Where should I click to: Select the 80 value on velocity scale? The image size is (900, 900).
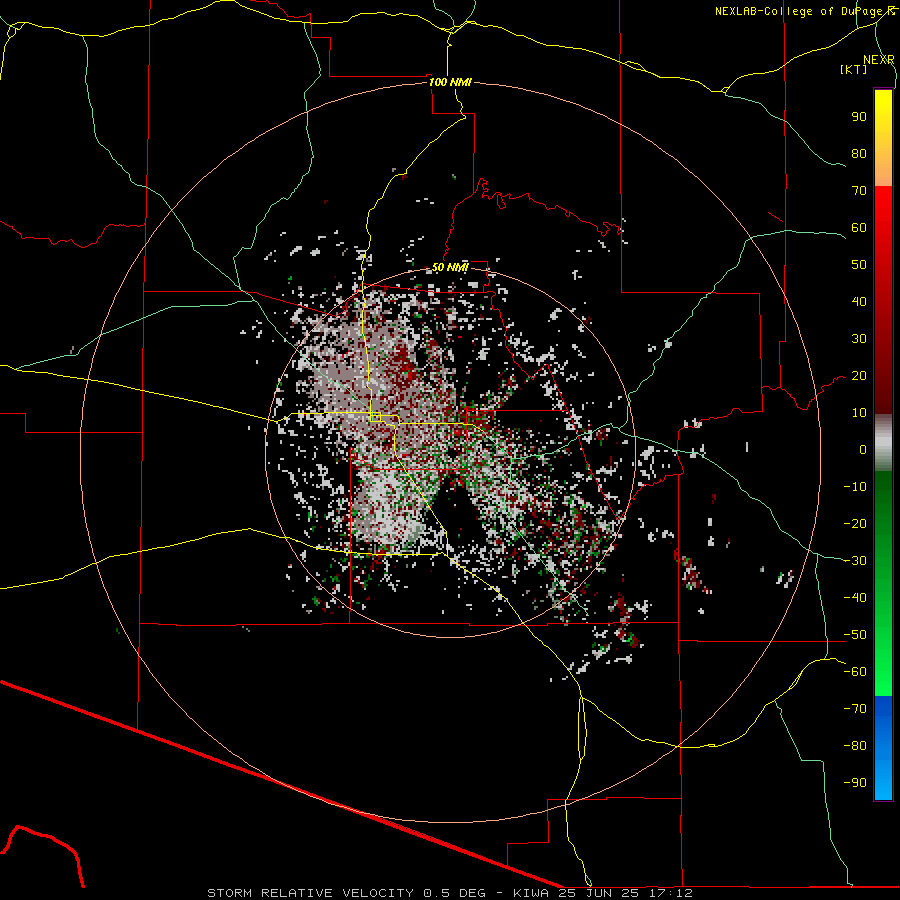(859, 153)
